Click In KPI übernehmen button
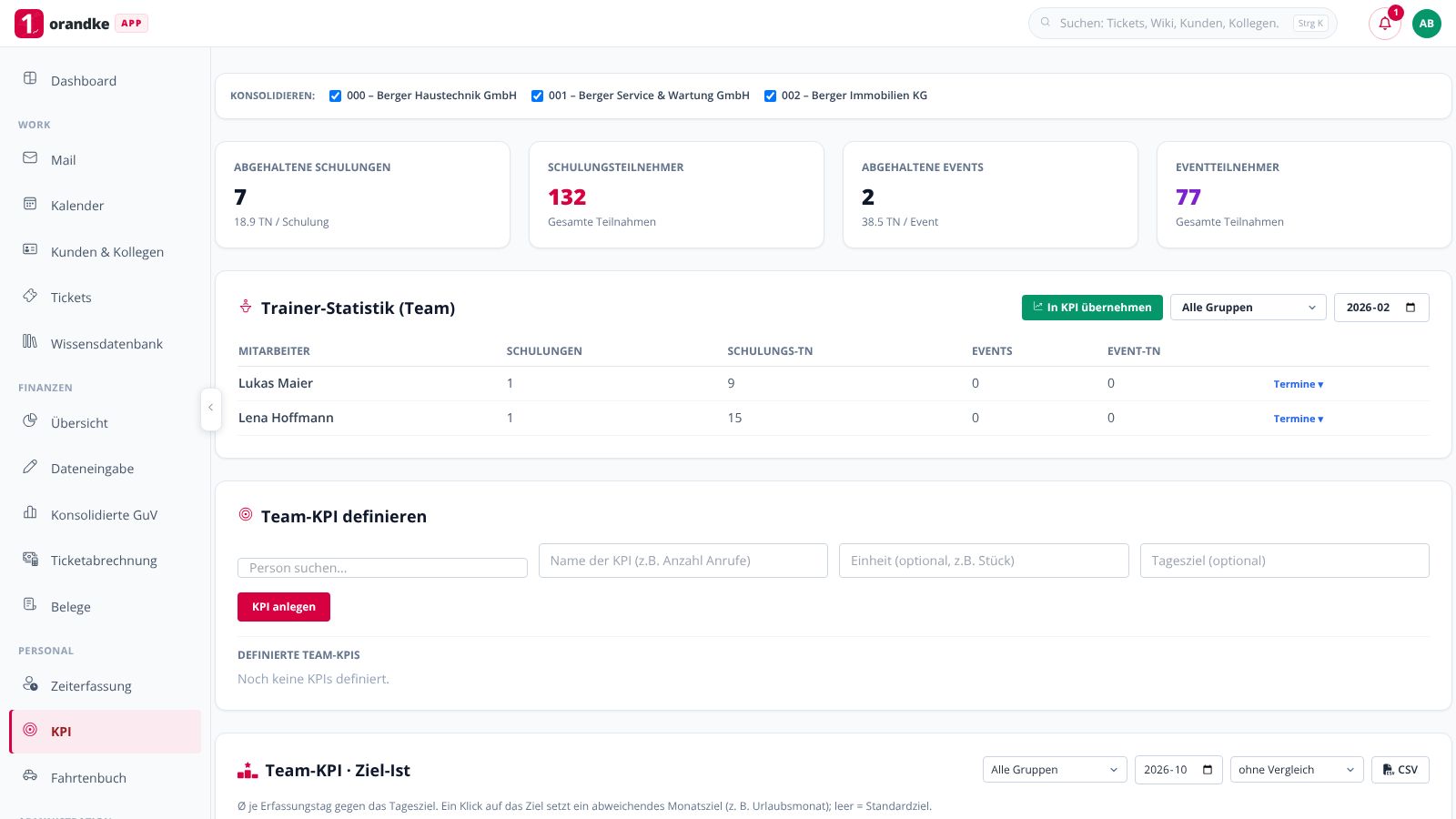This screenshot has width=1456, height=819. (x=1092, y=308)
